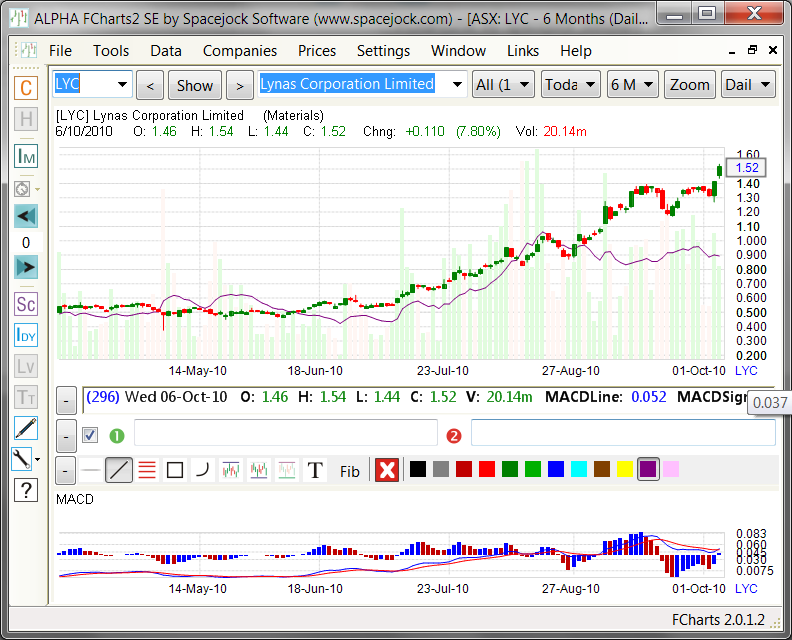Pick the bright green color swatch
The height and width of the screenshot is (640, 792).
click(x=533, y=469)
